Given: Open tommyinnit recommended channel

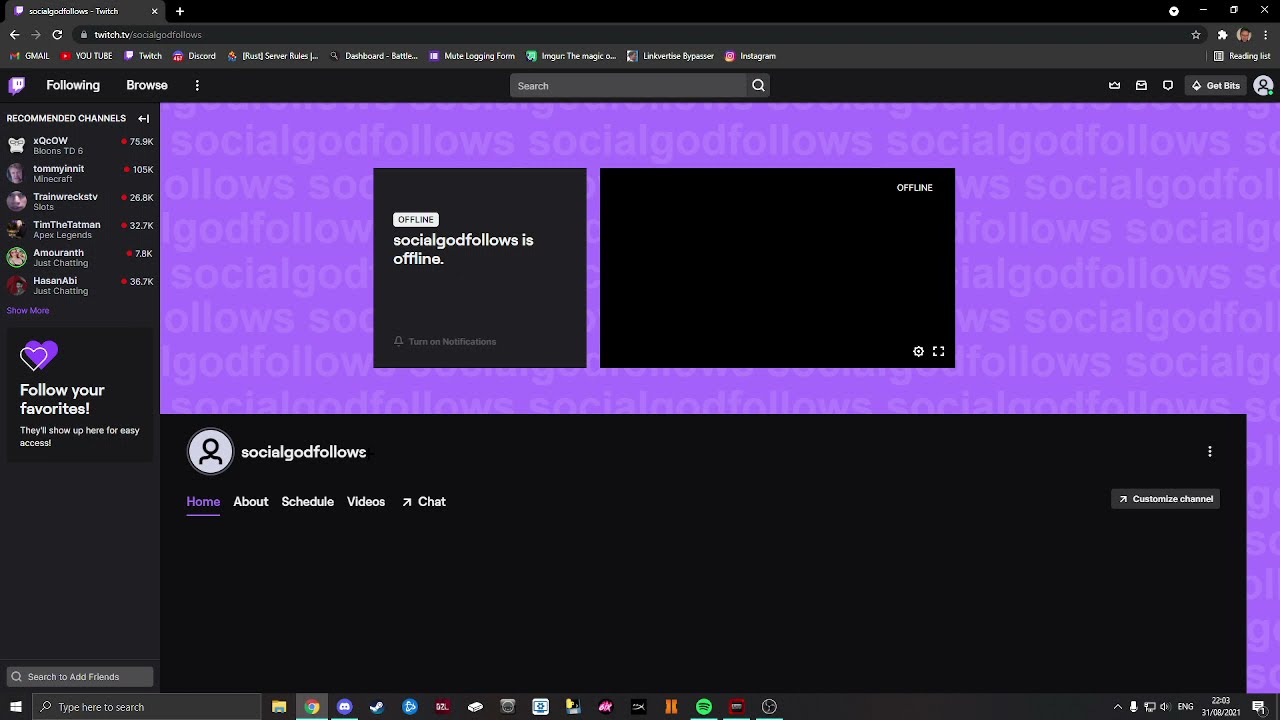Looking at the screenshot, I should [x=80, y=174].
